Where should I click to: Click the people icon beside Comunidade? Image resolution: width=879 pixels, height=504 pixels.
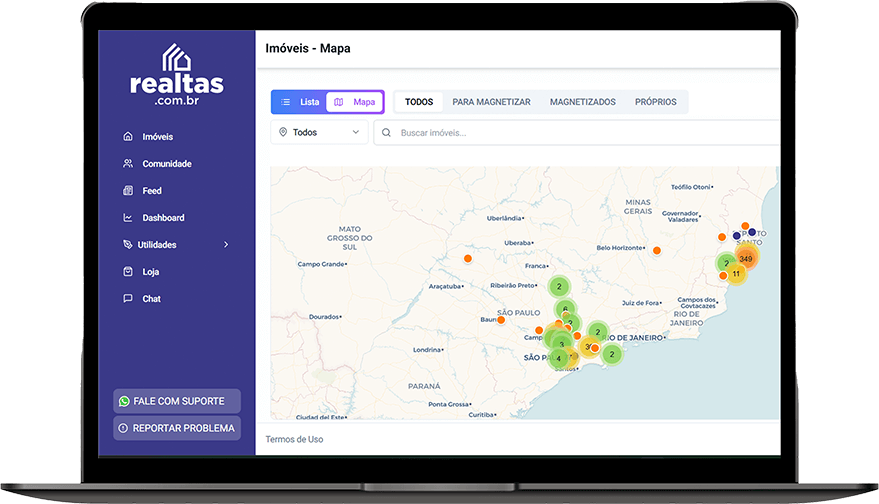pyautogui.click(x=128, y=163)
